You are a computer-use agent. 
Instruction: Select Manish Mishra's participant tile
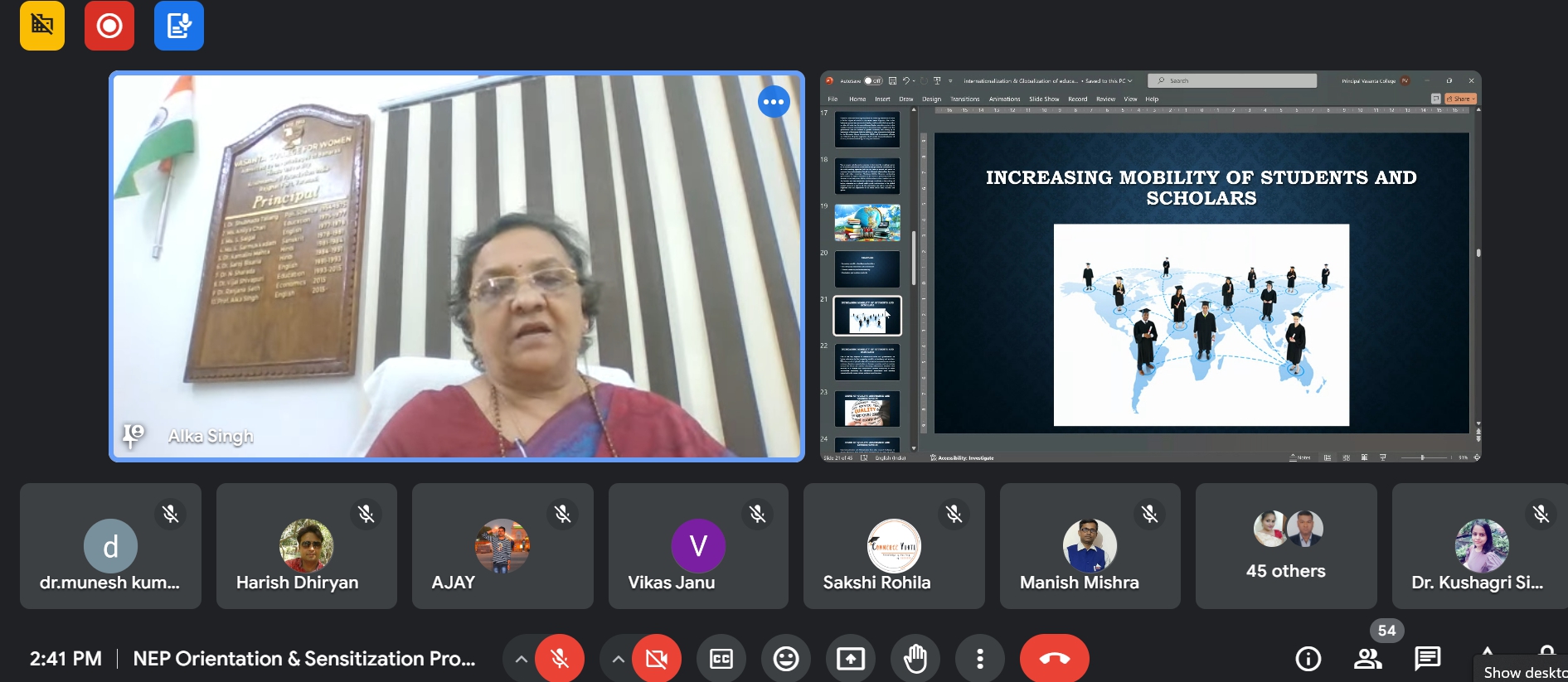pyautogui.click(x=1089, y=546)
